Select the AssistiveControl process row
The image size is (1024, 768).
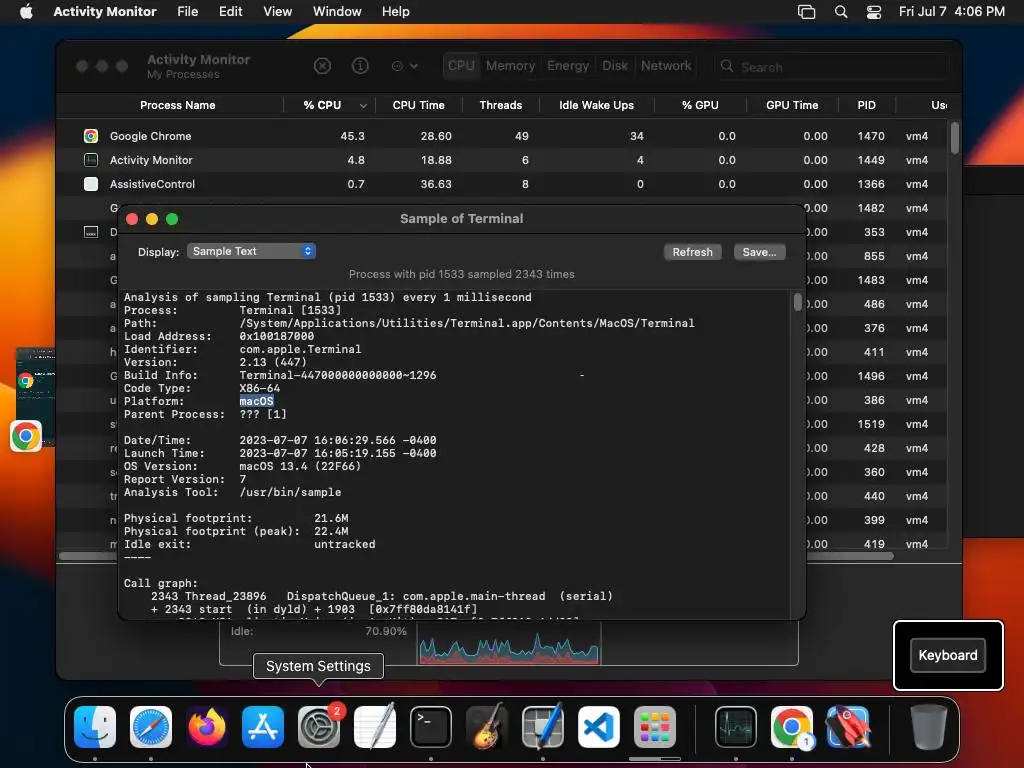[502, 184]
